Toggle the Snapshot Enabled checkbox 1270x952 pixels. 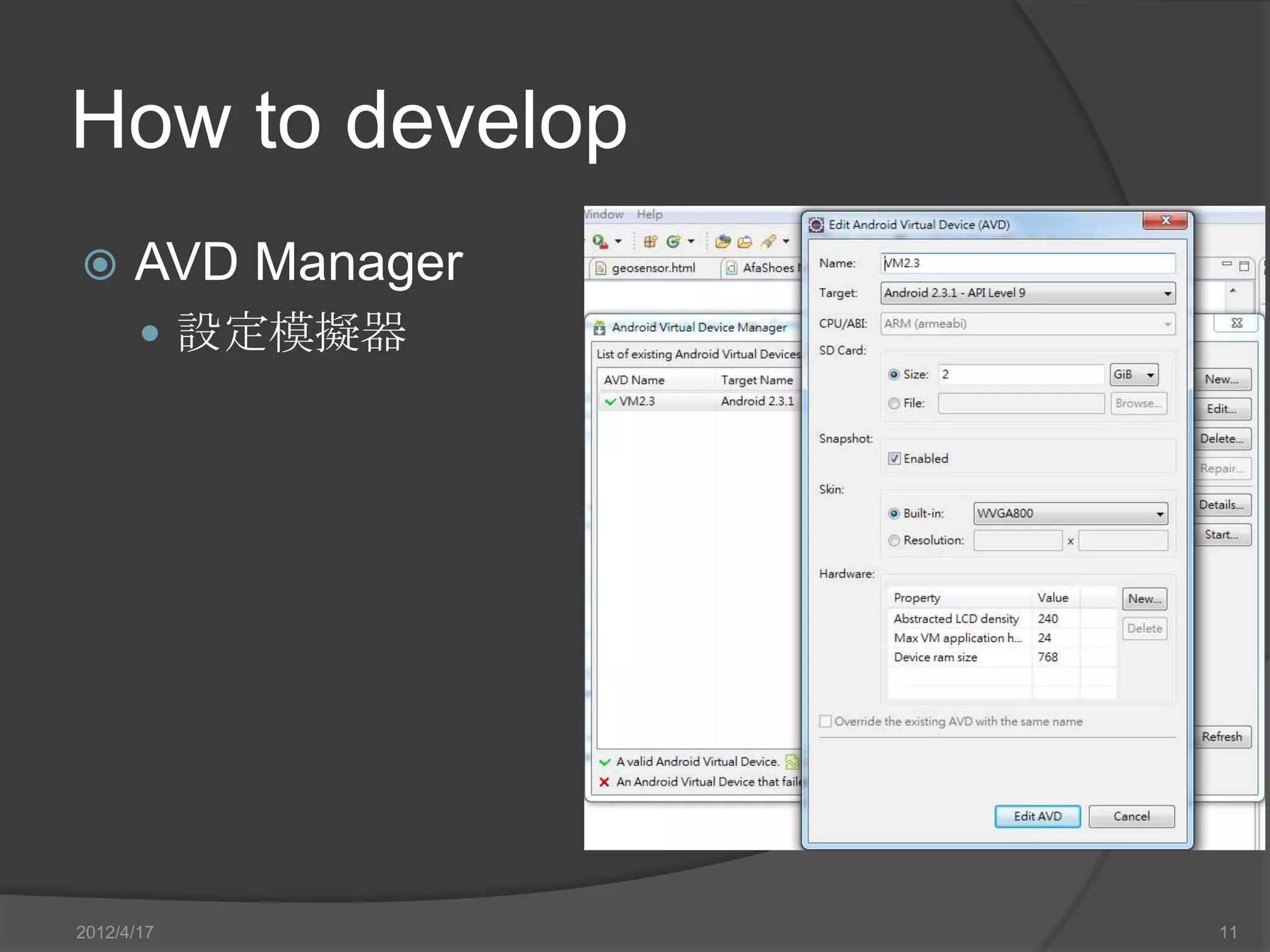(x=894, y=459)
